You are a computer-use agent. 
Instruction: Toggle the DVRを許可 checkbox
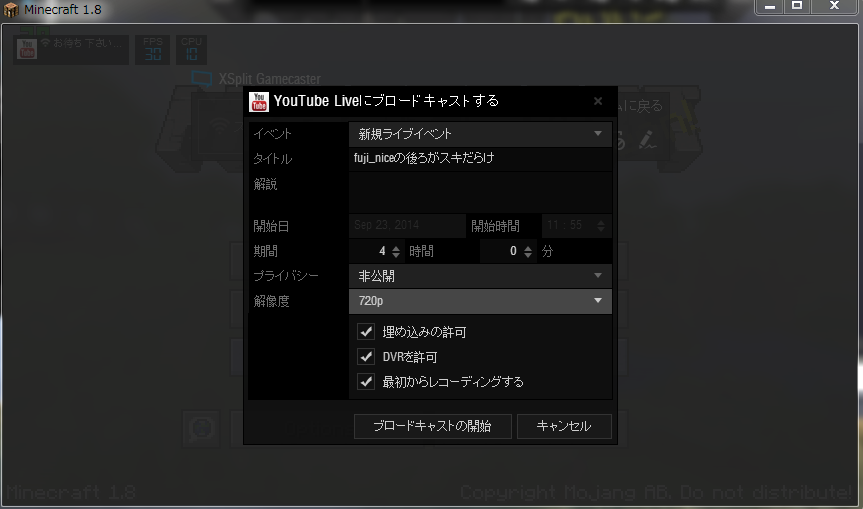click(366, 357)
